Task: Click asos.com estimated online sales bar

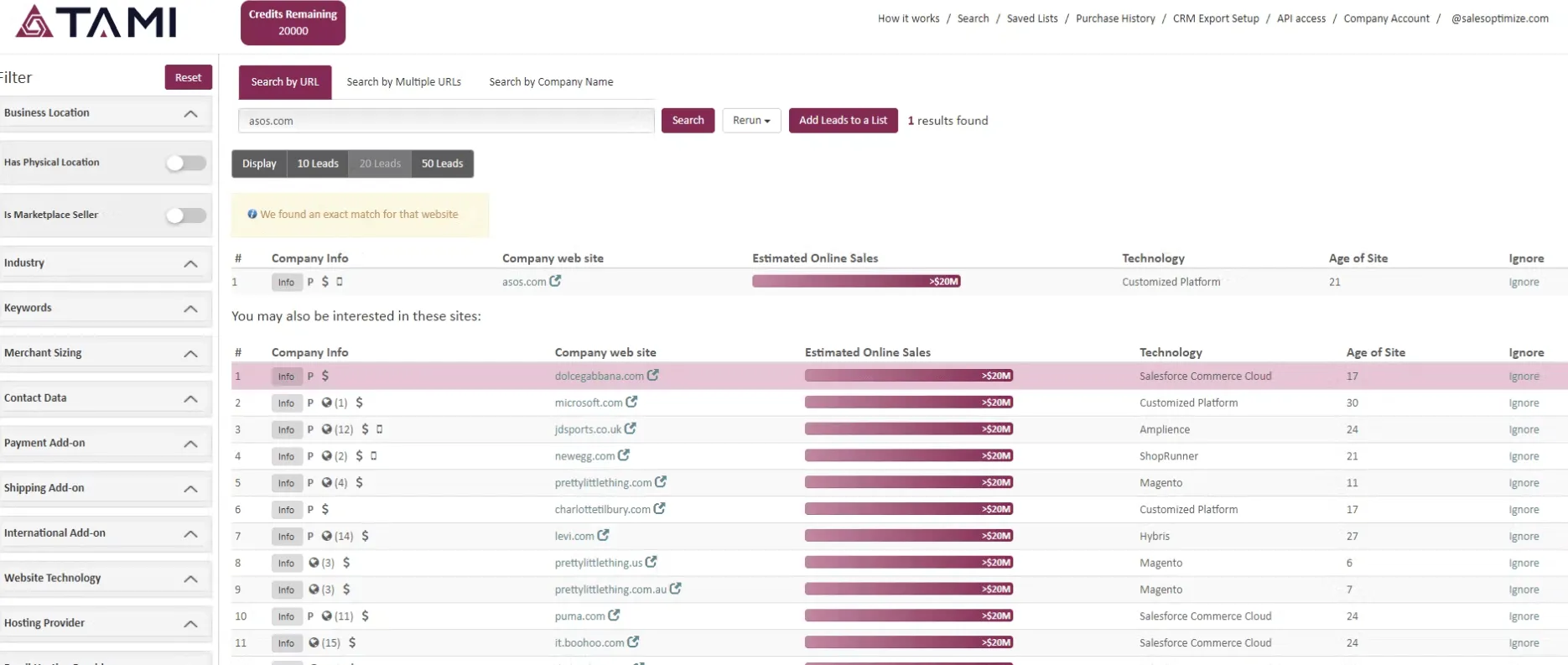Action: pyautogui.click(x=856, y=282)
